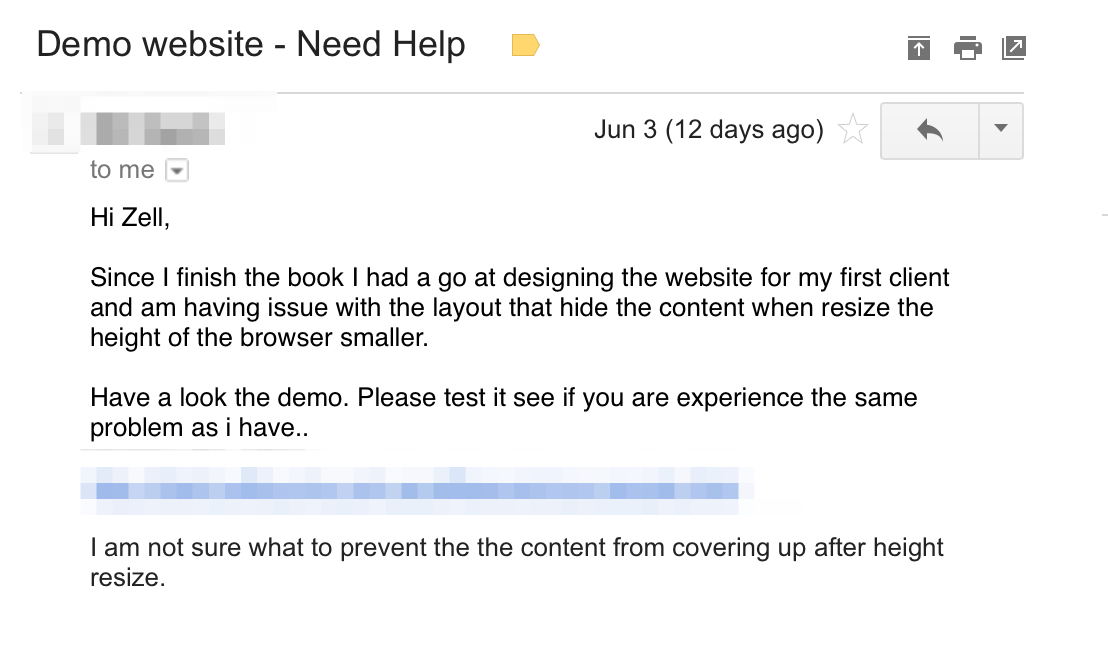This screenshot has width=1108, height=660.
Task: Click the line "height of the browser smaller."
Action: [258, 338]
